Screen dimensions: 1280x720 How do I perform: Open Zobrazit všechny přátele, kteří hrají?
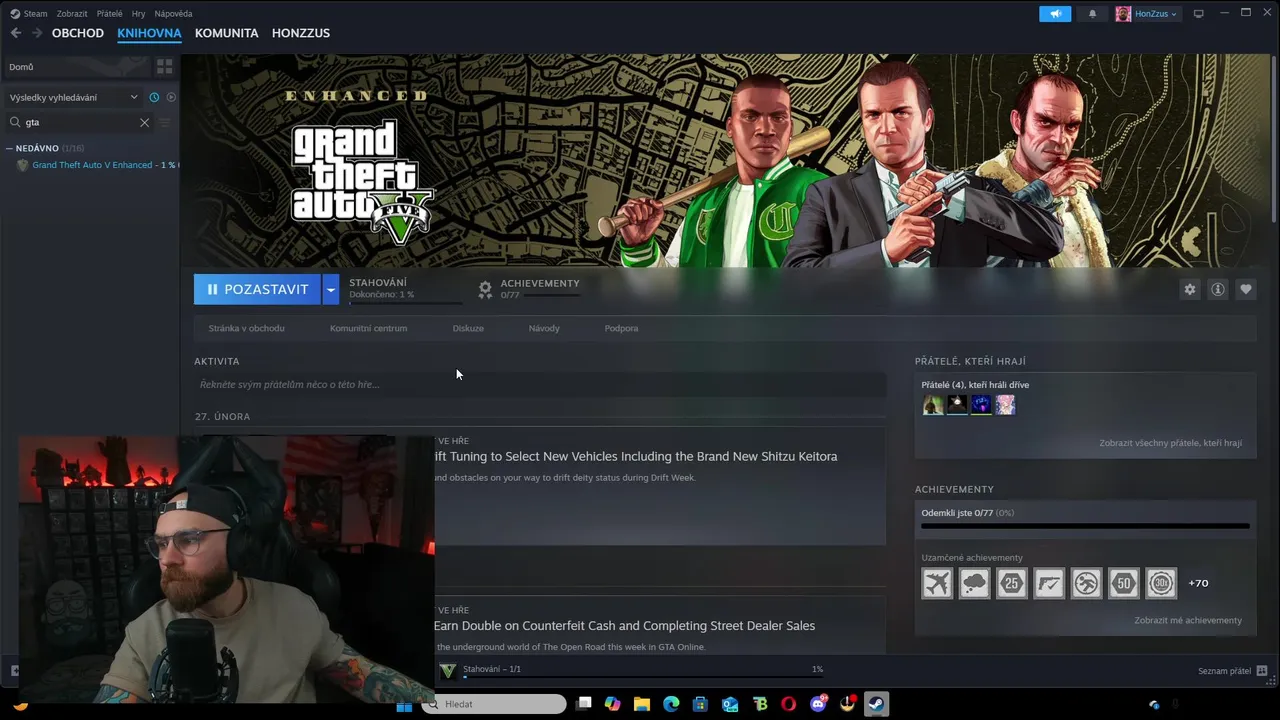click(1170, 443)
